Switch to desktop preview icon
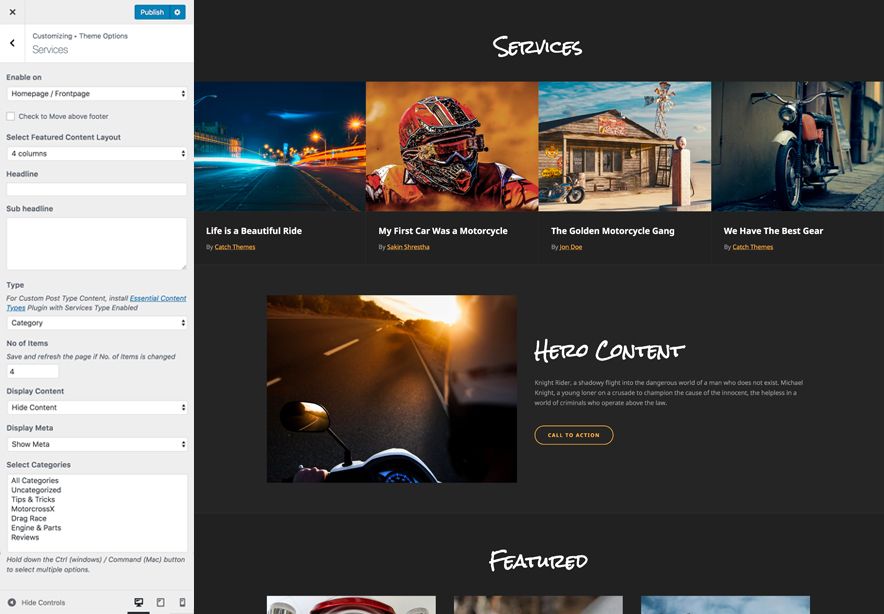 pos(140,603)
